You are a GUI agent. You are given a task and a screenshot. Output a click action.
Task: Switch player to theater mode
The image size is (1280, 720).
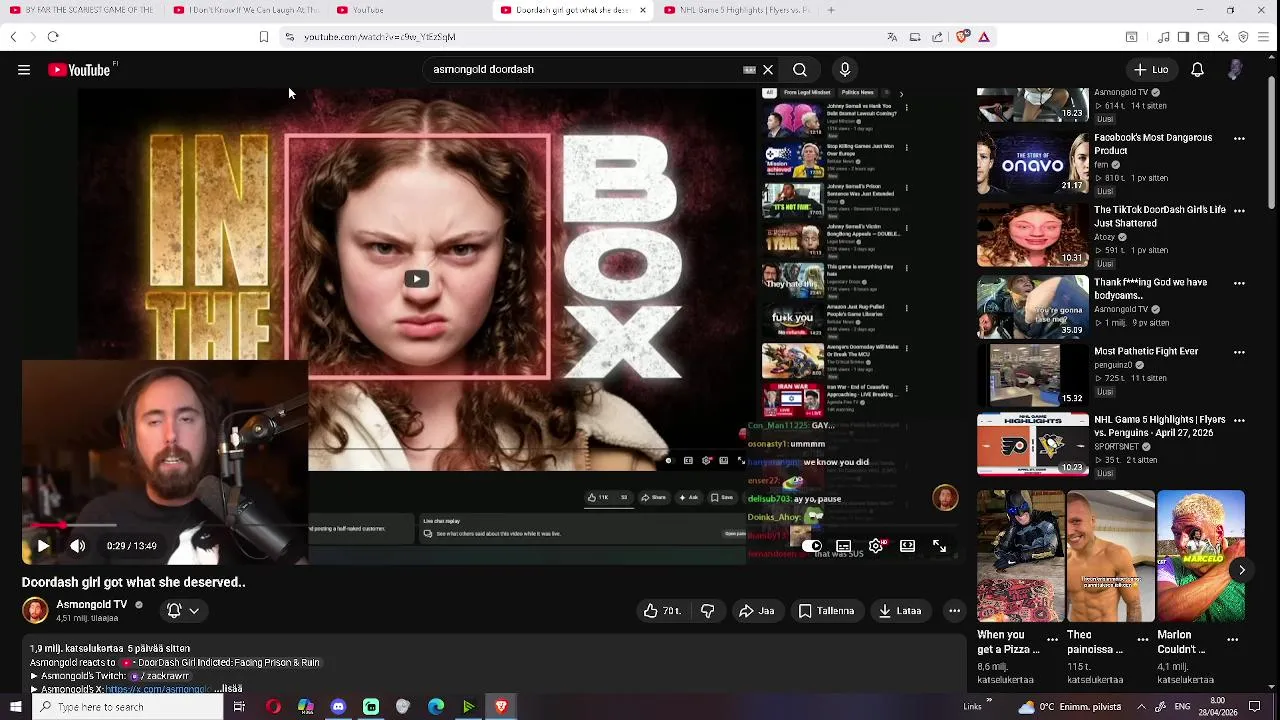[907, 546]
